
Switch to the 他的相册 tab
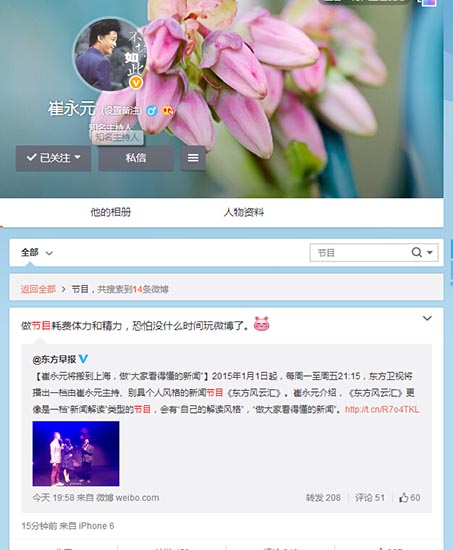pos(111,212)
